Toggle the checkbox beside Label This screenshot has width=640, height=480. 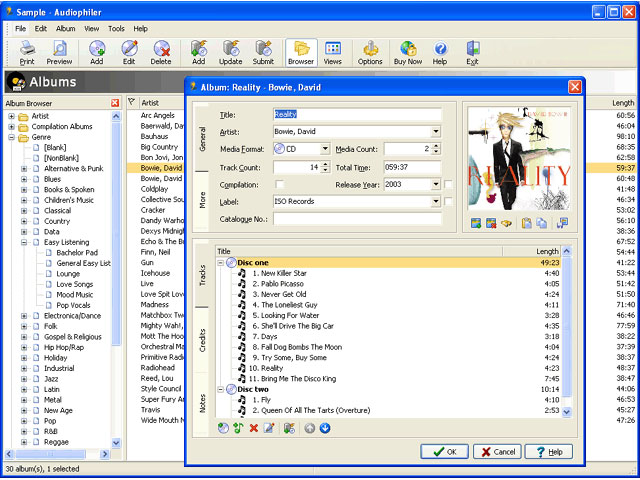click(448, 201)
